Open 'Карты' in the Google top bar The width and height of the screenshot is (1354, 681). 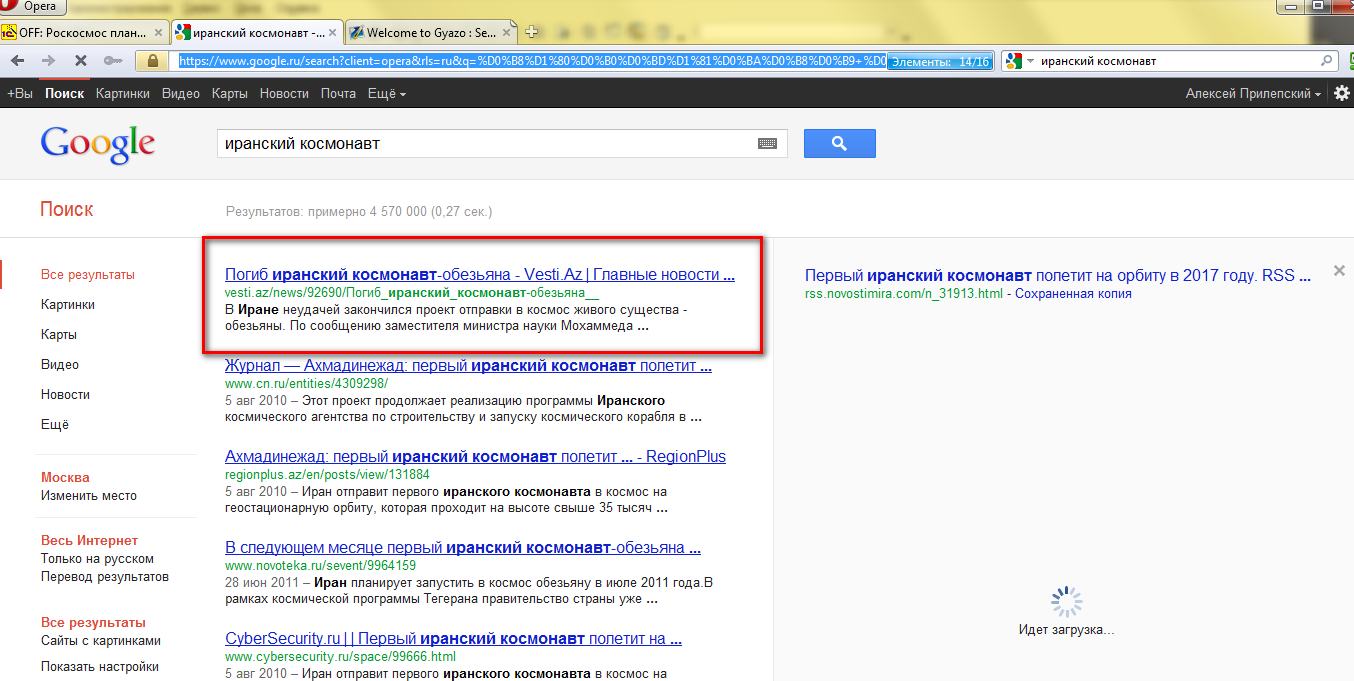pos(230,93)
